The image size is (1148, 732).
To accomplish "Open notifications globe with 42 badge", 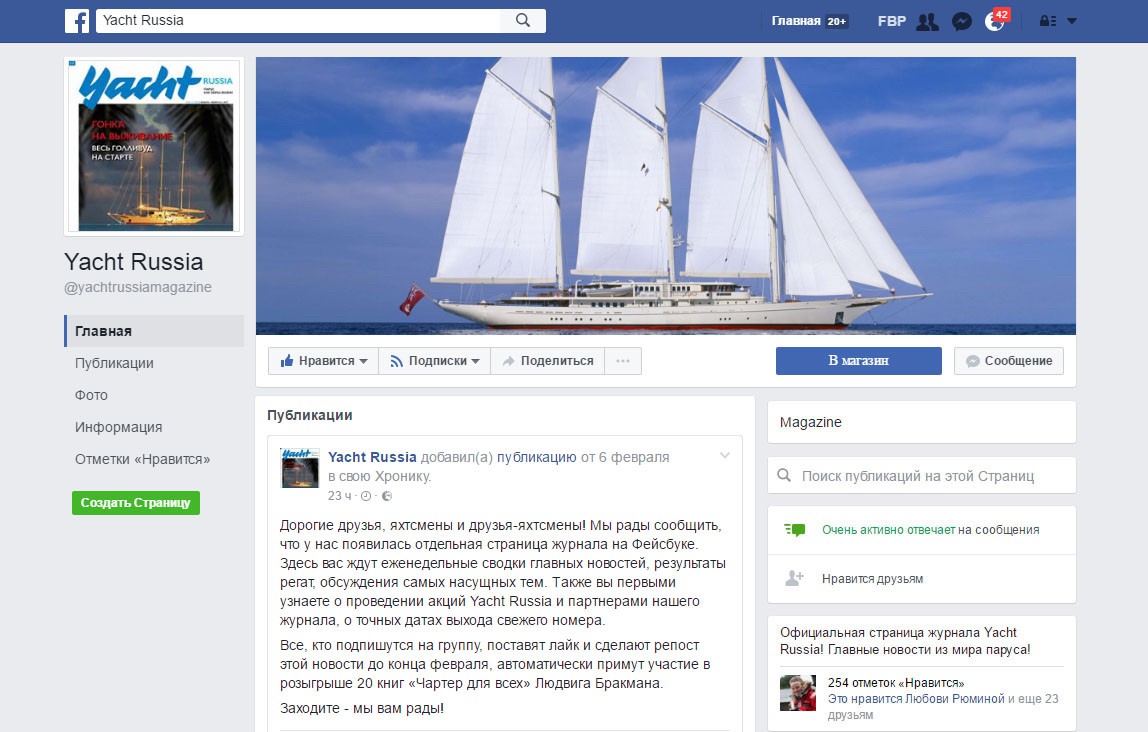I will pos(994,21).
